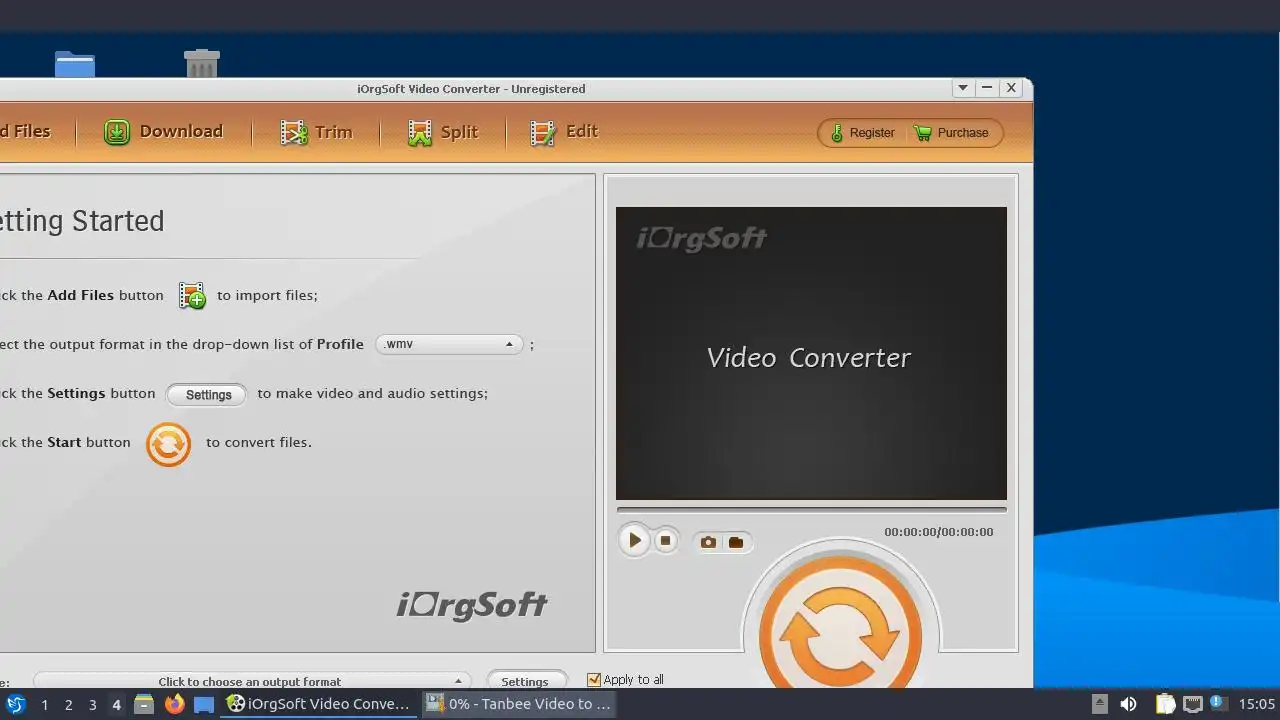This screenshot has height=720, width=1280.
Task: Switch to Tanbee Video taskbar entry
Action: pos(518,704)
